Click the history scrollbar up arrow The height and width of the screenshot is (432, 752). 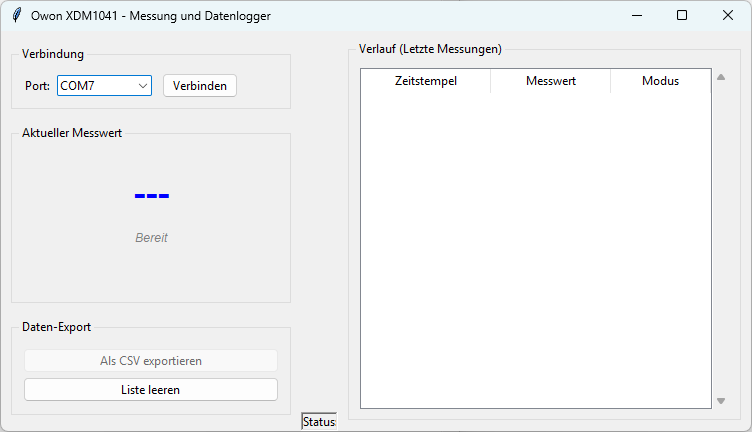pyautogui.click(x=721, y=77)
